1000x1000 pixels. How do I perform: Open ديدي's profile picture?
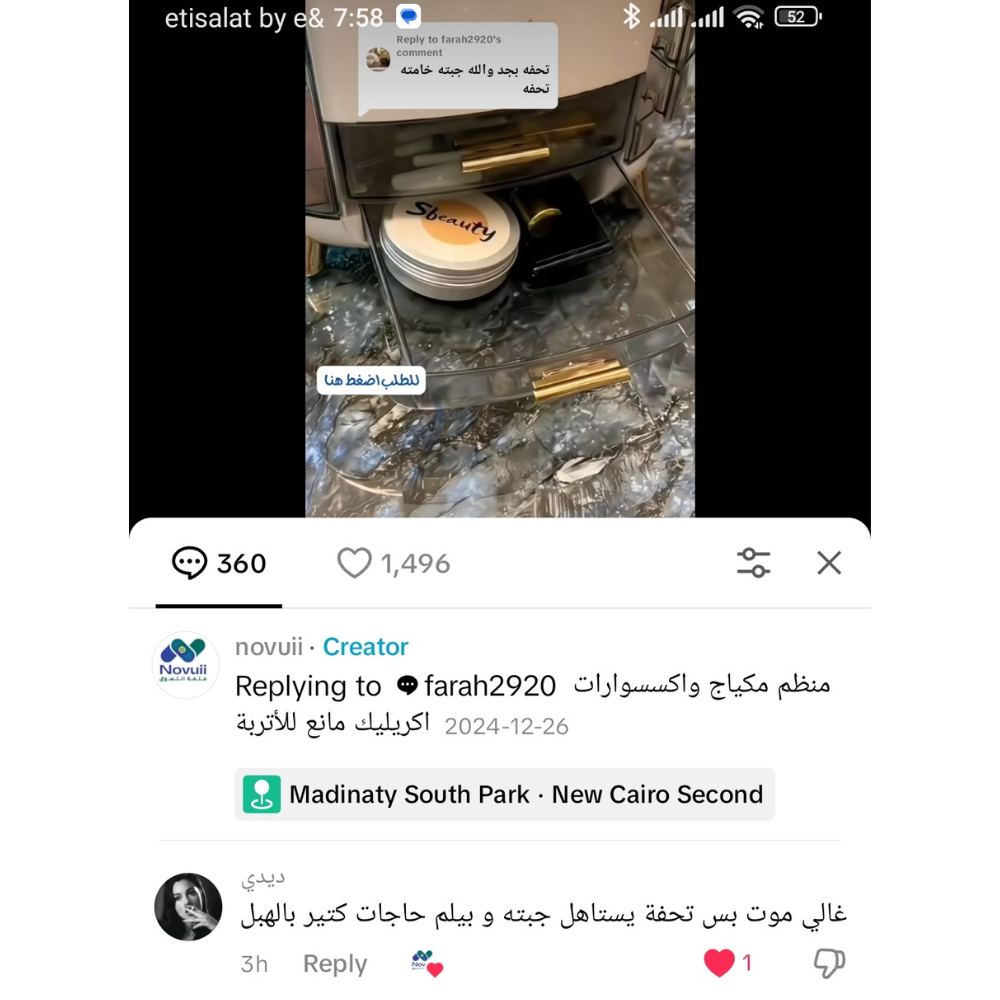(188, 907)
